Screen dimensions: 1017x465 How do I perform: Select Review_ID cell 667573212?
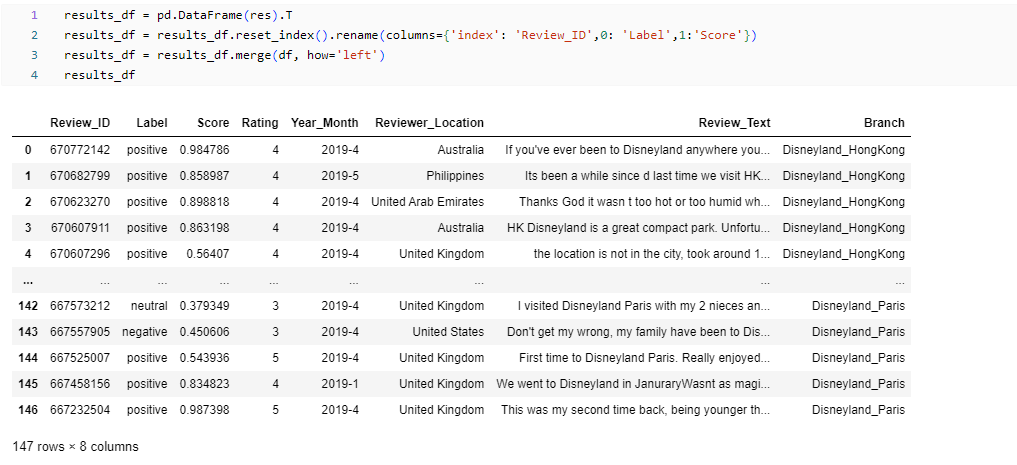point(80,305)
